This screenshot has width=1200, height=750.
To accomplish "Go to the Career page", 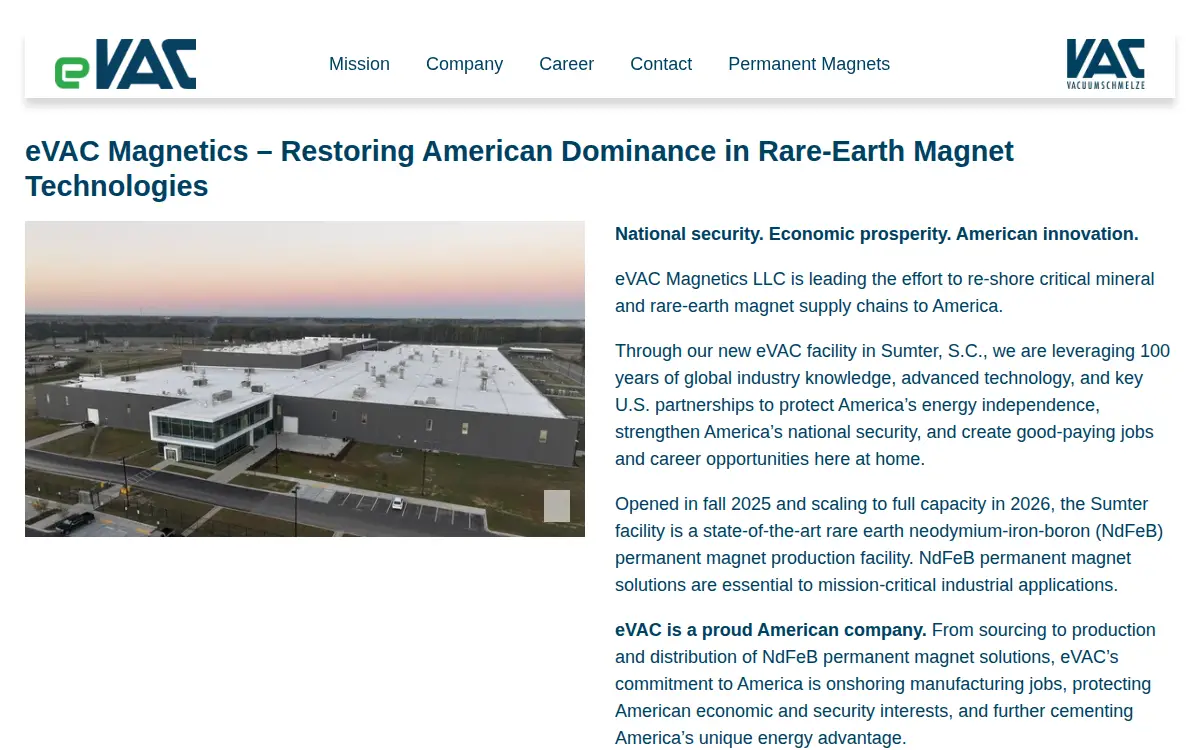I will (x=566, y=64).
